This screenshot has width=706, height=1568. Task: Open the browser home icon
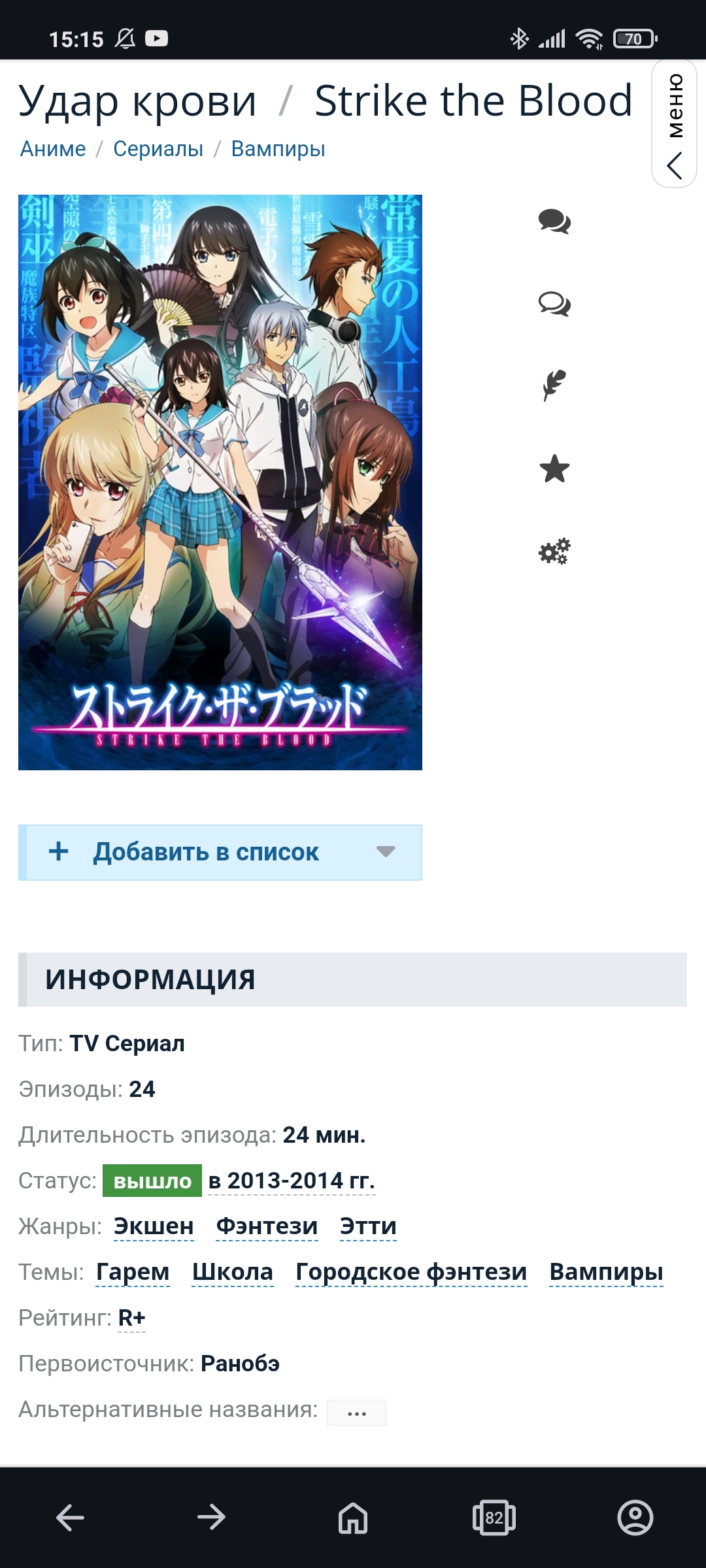[353, 1517]
